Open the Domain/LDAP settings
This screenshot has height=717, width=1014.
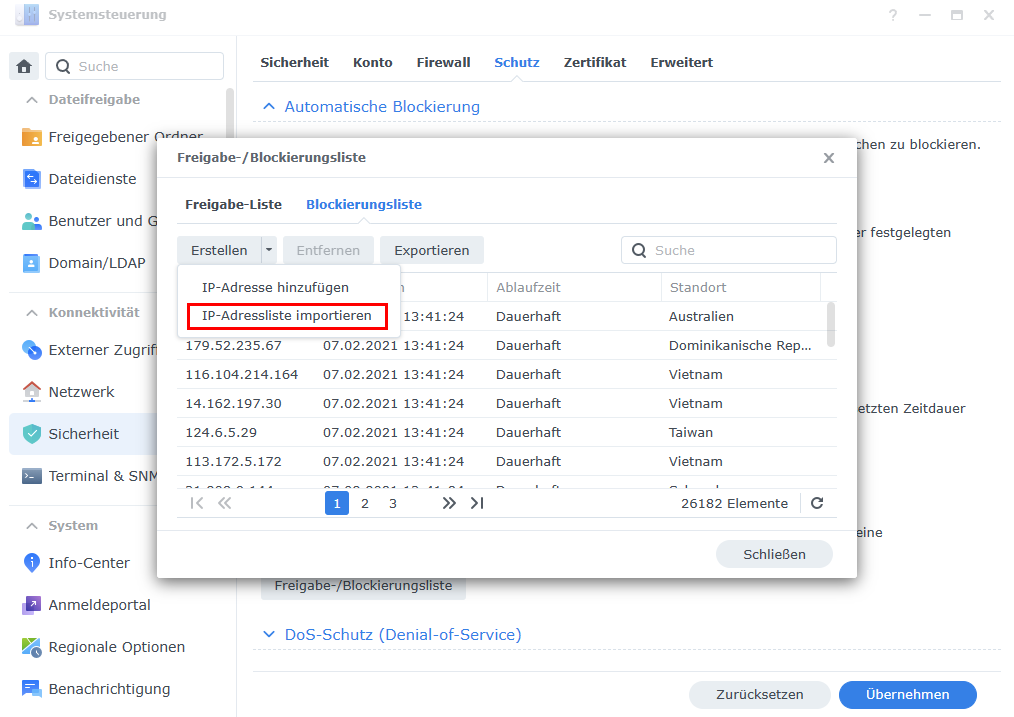pos(96,263)
